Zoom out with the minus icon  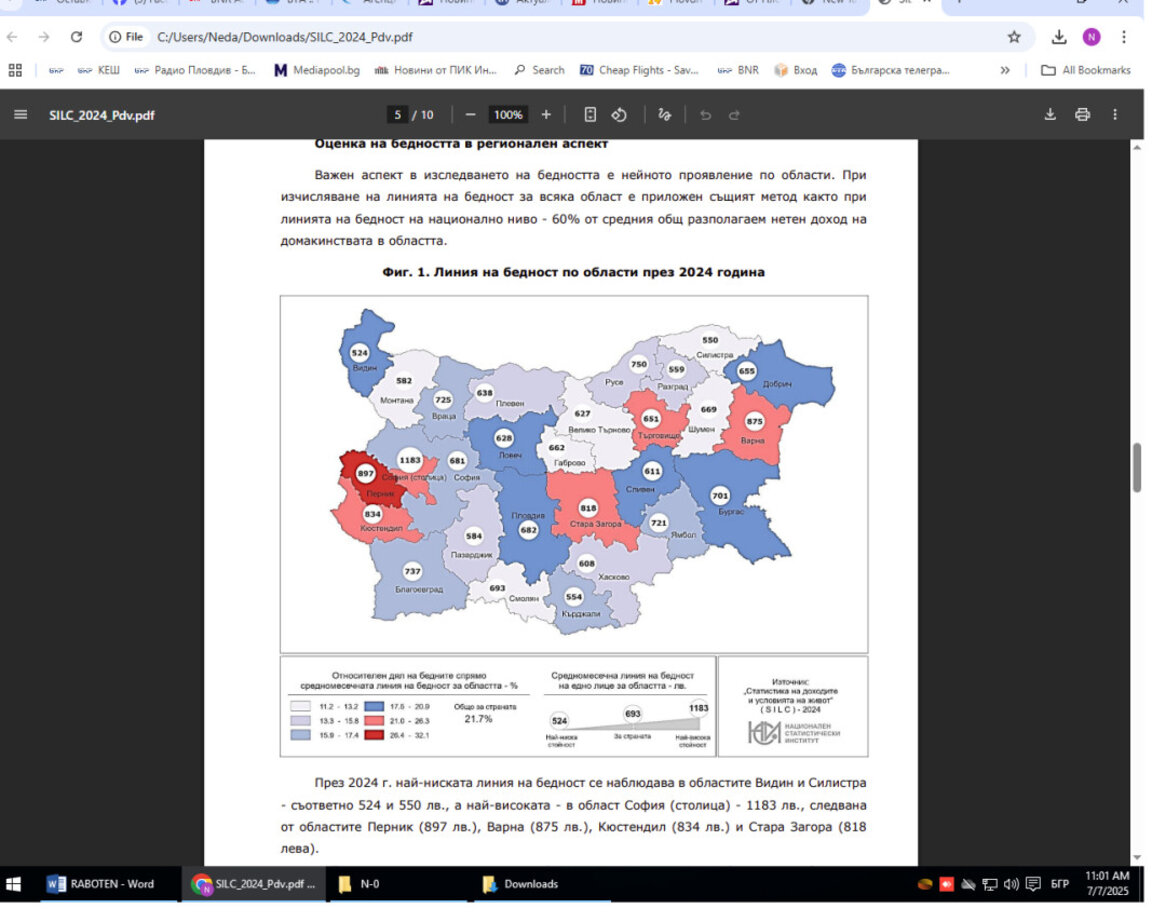coord(471,115)
